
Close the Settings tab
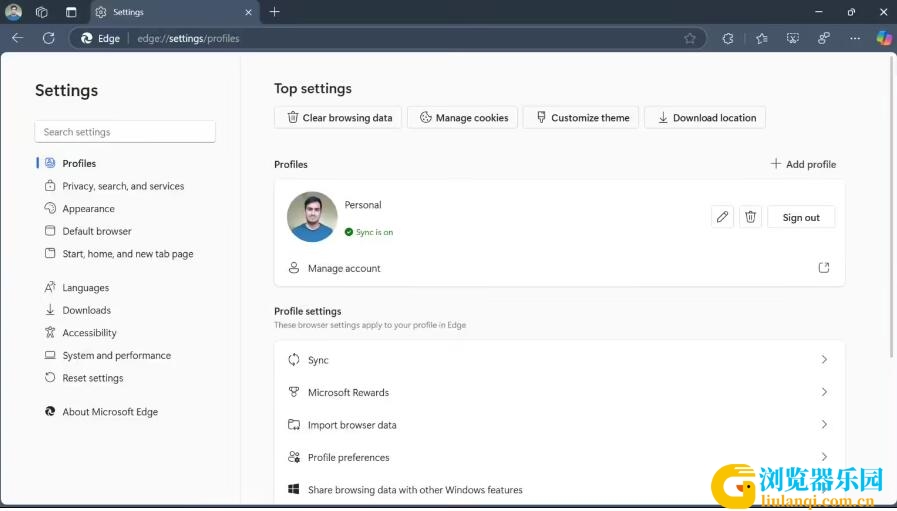[248, 12]
